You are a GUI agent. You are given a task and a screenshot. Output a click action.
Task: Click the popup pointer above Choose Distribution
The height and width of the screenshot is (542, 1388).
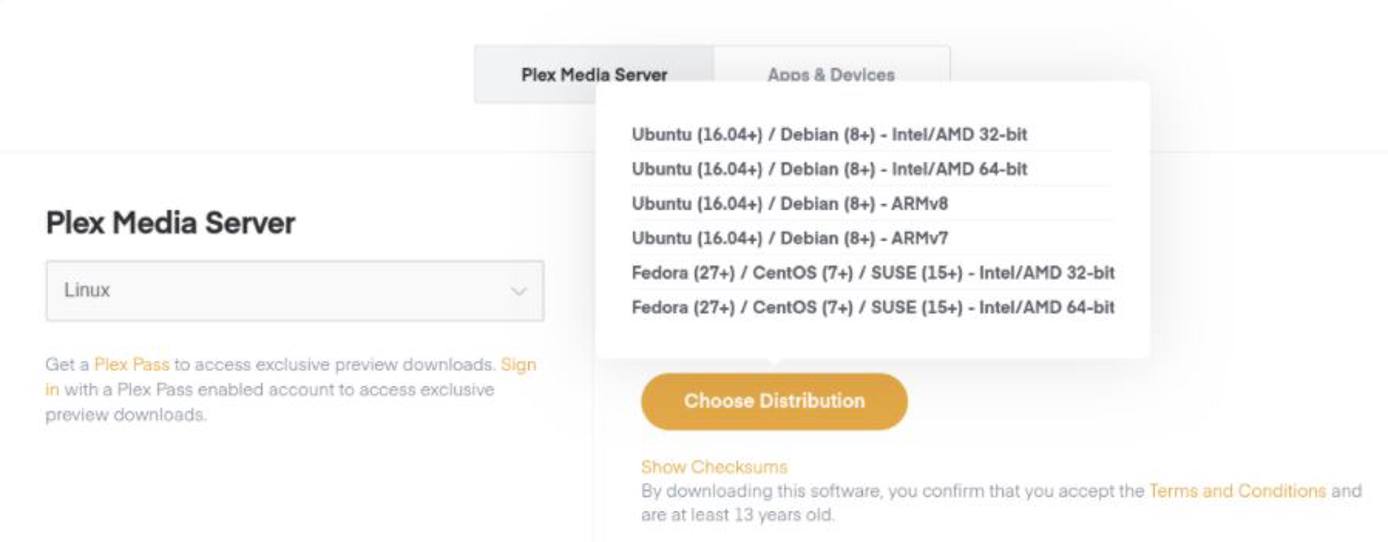pyautogui.click(x=774, y=364)
